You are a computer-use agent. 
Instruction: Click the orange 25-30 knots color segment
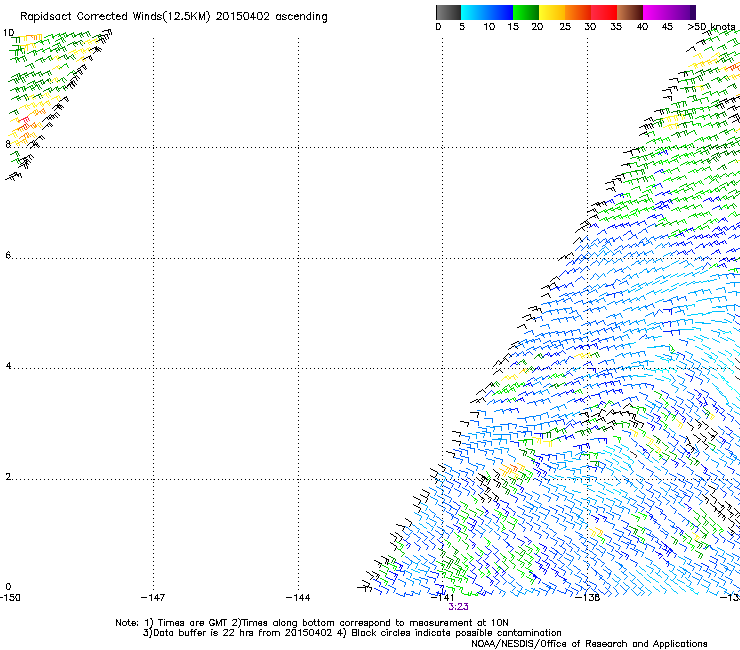coord(578,12)
